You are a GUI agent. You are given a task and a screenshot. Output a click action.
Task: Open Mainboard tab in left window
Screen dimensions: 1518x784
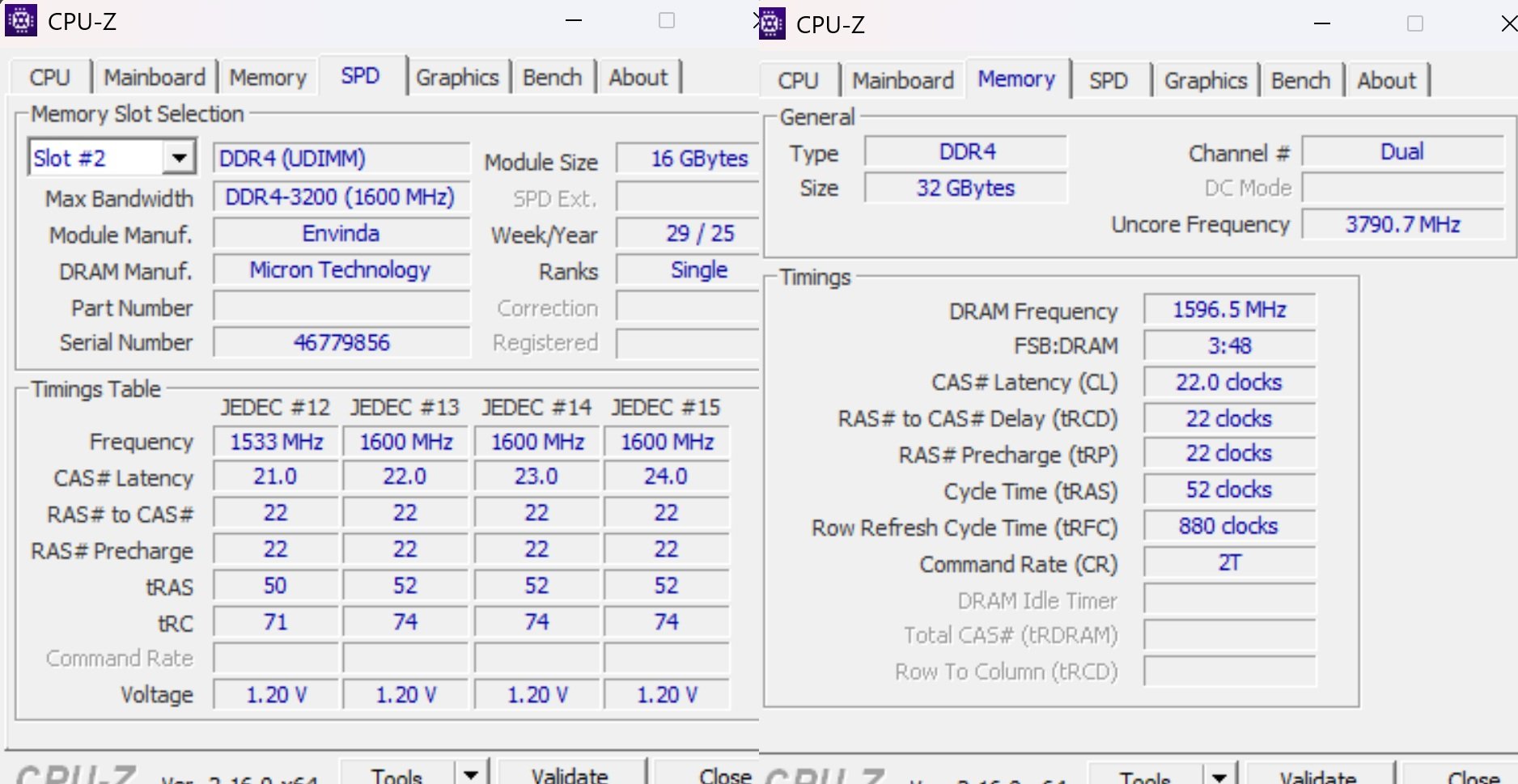155,77
